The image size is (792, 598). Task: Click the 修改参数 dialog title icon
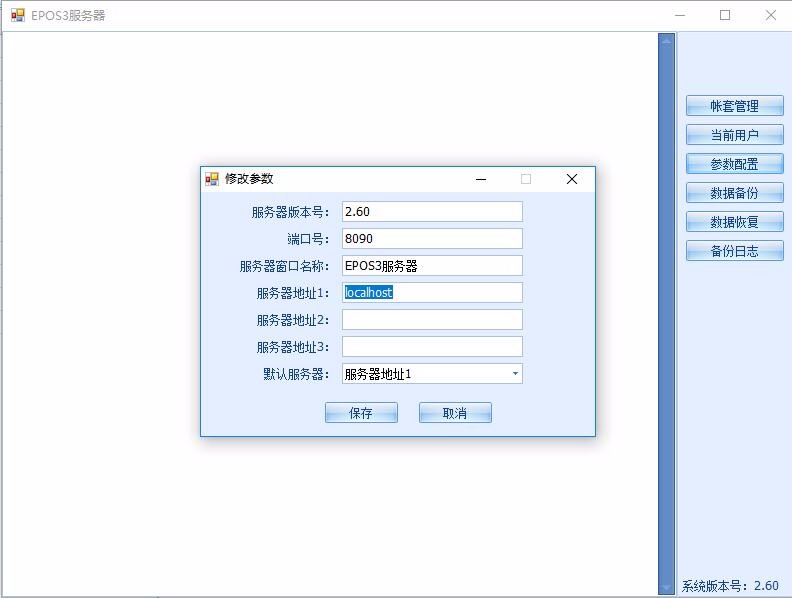[212, 178]
